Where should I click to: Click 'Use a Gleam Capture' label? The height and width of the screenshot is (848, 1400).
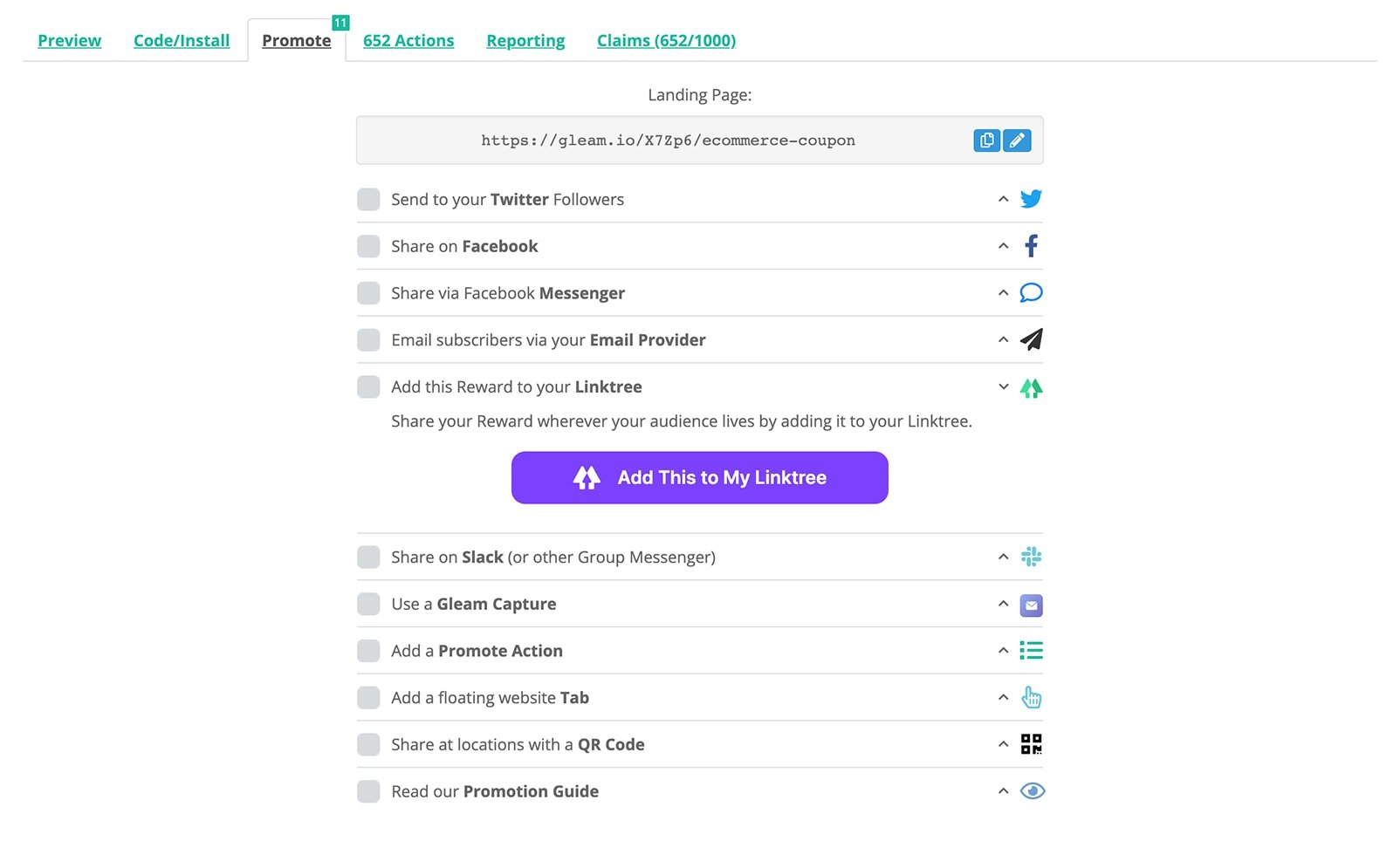tap(473, 604)
